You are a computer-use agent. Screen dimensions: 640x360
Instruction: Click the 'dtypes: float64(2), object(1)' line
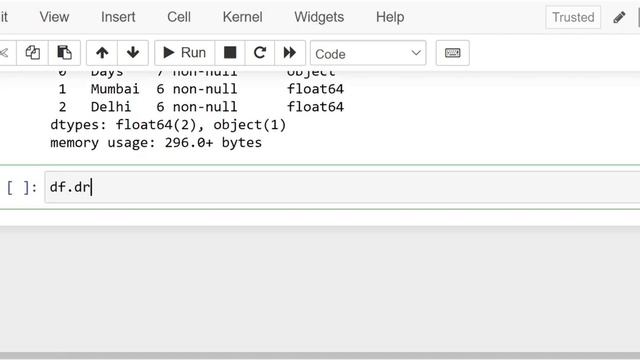point(168,125)
